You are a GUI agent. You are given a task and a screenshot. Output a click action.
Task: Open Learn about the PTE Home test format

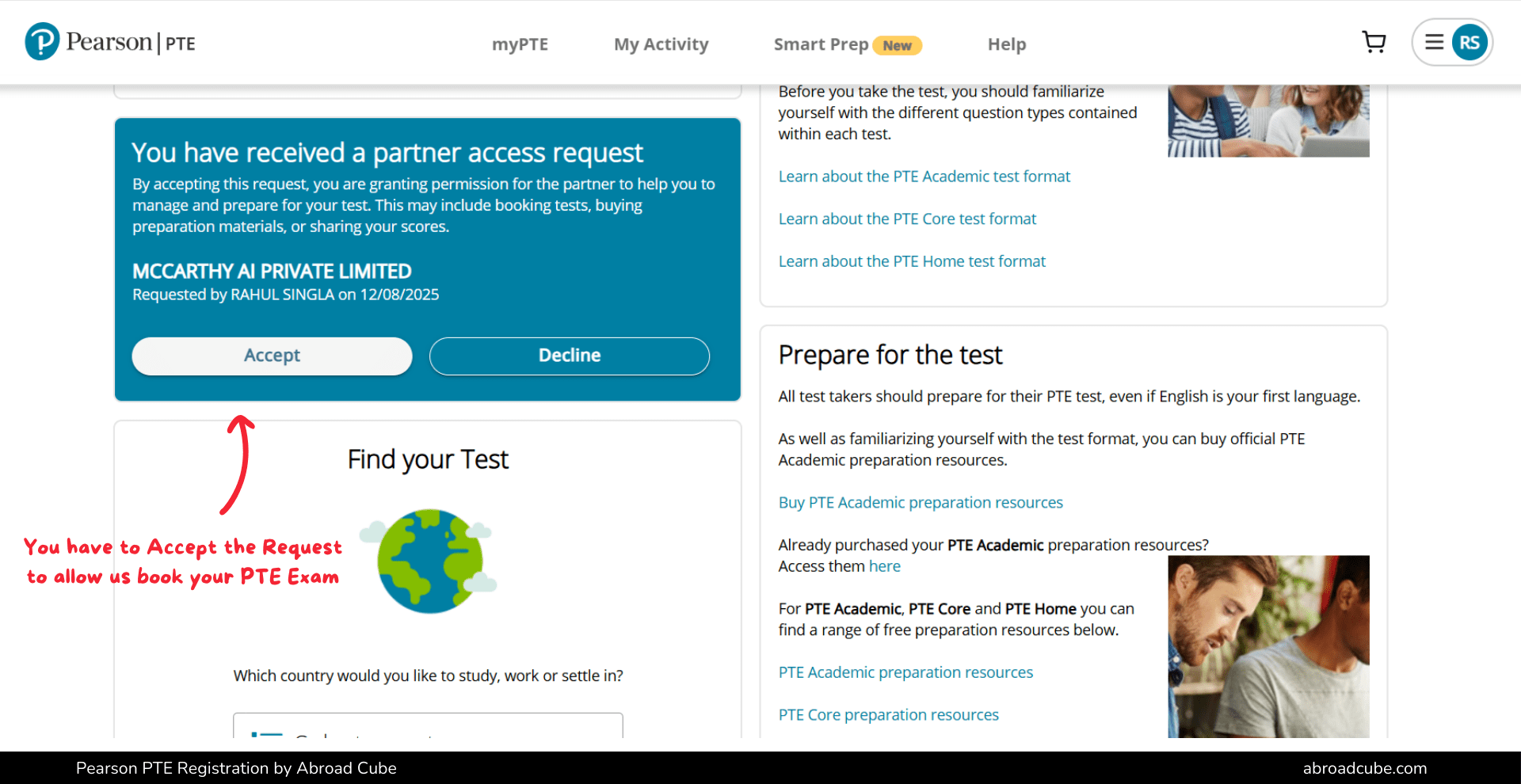[x=912, y=261]
